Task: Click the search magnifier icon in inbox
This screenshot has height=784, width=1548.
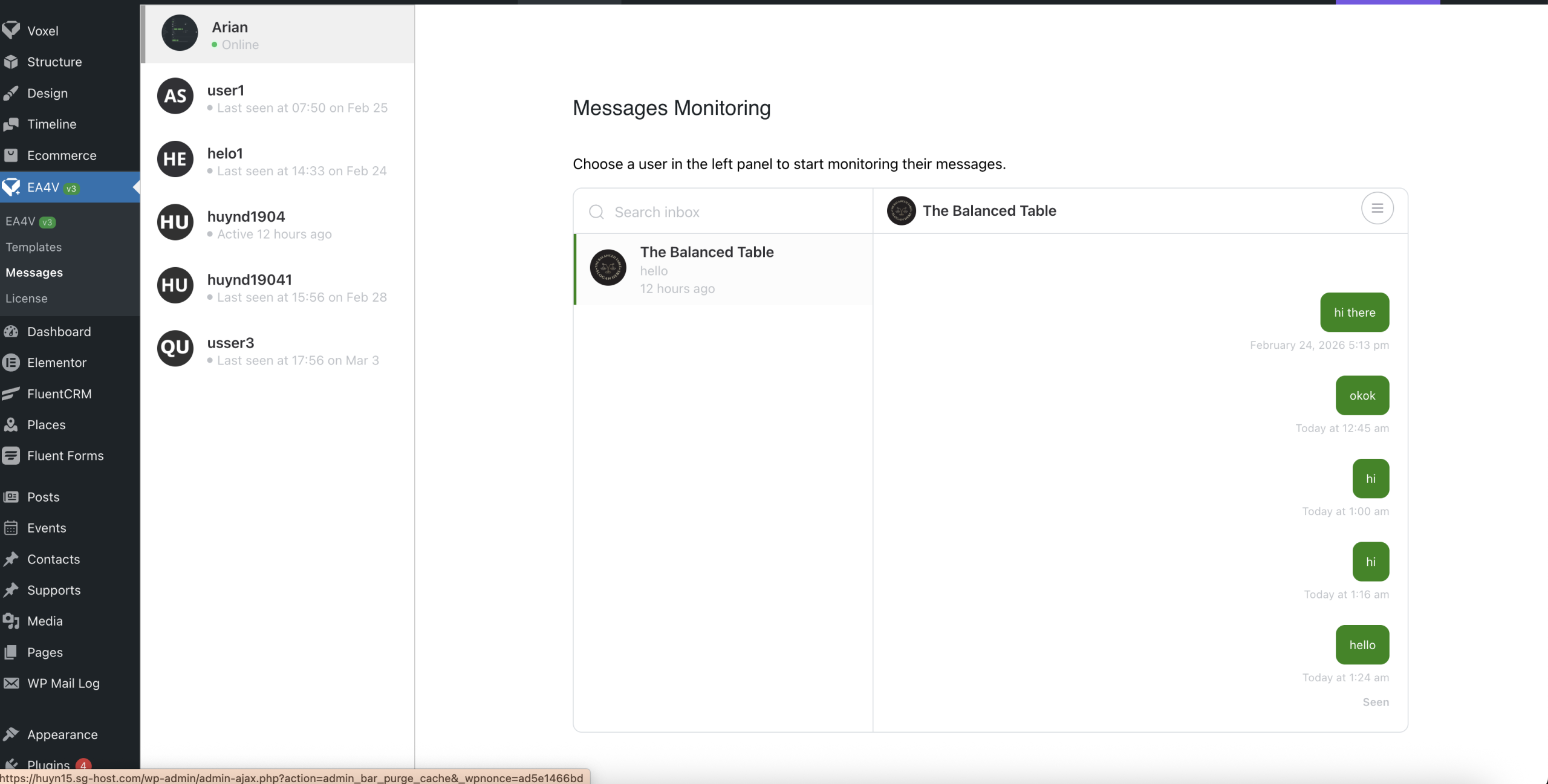Action: (x=596, y=212)
